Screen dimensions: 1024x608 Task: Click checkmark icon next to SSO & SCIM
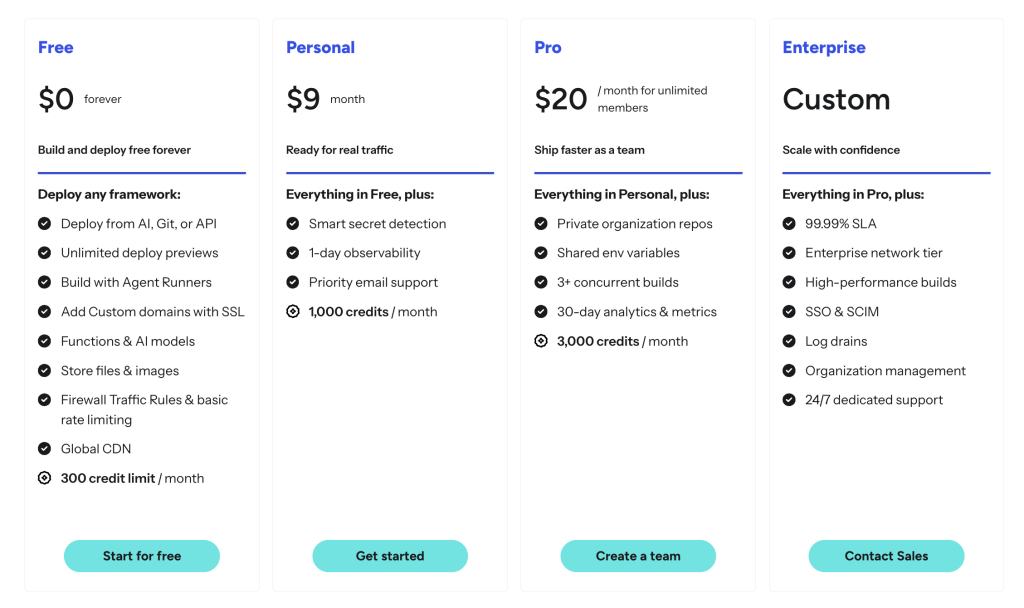pos(789,312)
